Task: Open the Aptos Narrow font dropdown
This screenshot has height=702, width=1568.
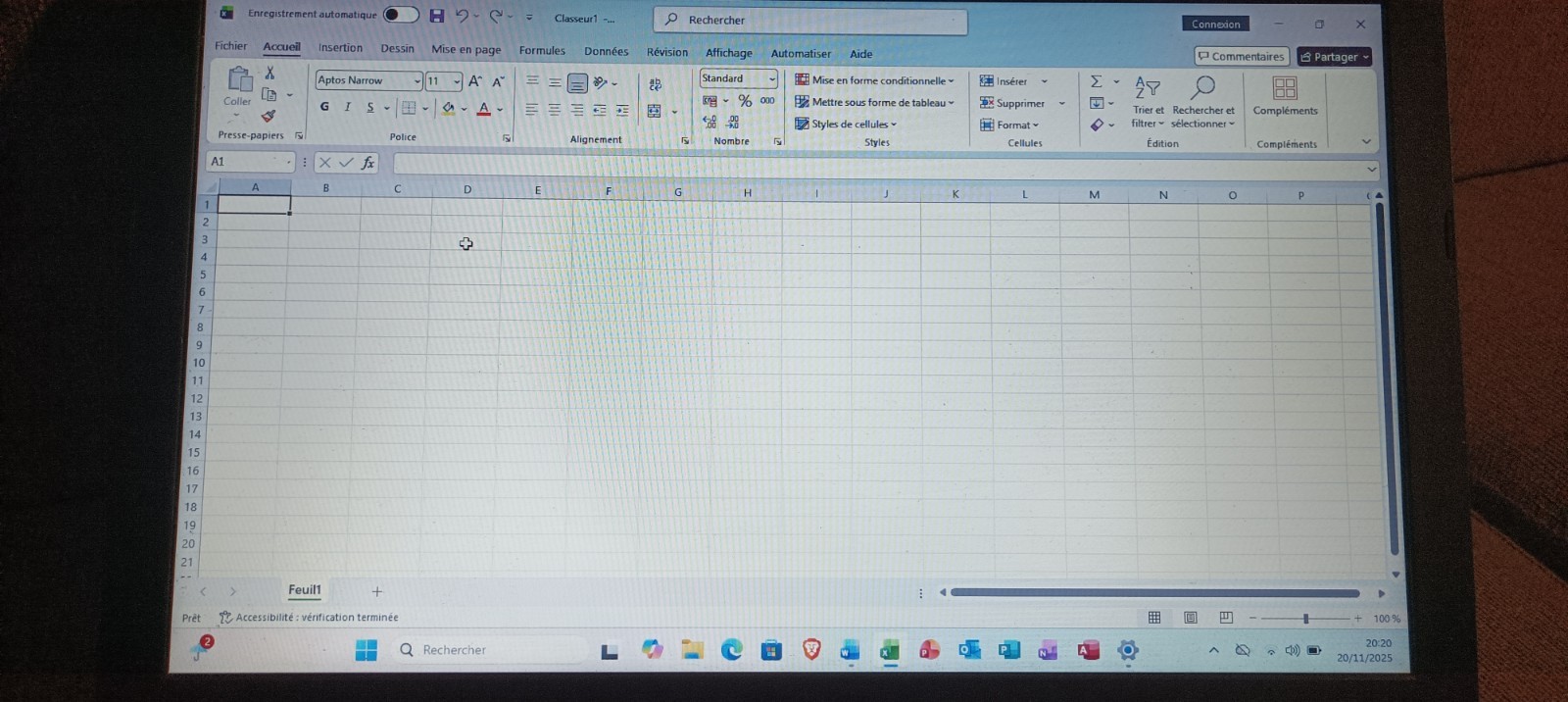Action: pos(417,81)
